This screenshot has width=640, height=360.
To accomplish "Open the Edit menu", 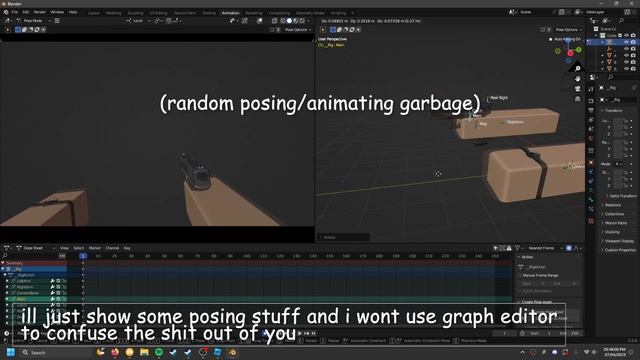I will (26, 12).
